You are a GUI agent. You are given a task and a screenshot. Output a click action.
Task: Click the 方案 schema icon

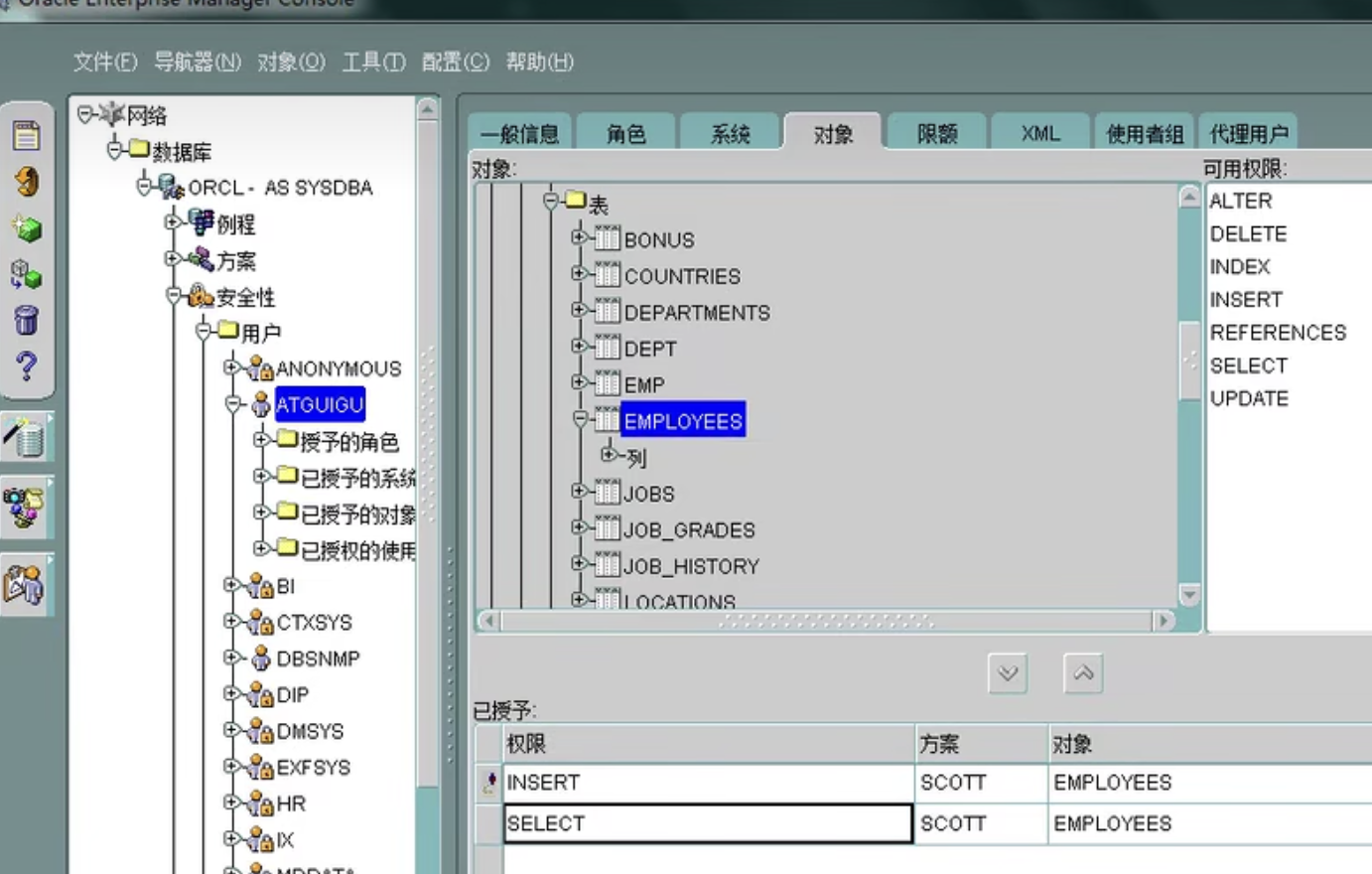[202, 260]
